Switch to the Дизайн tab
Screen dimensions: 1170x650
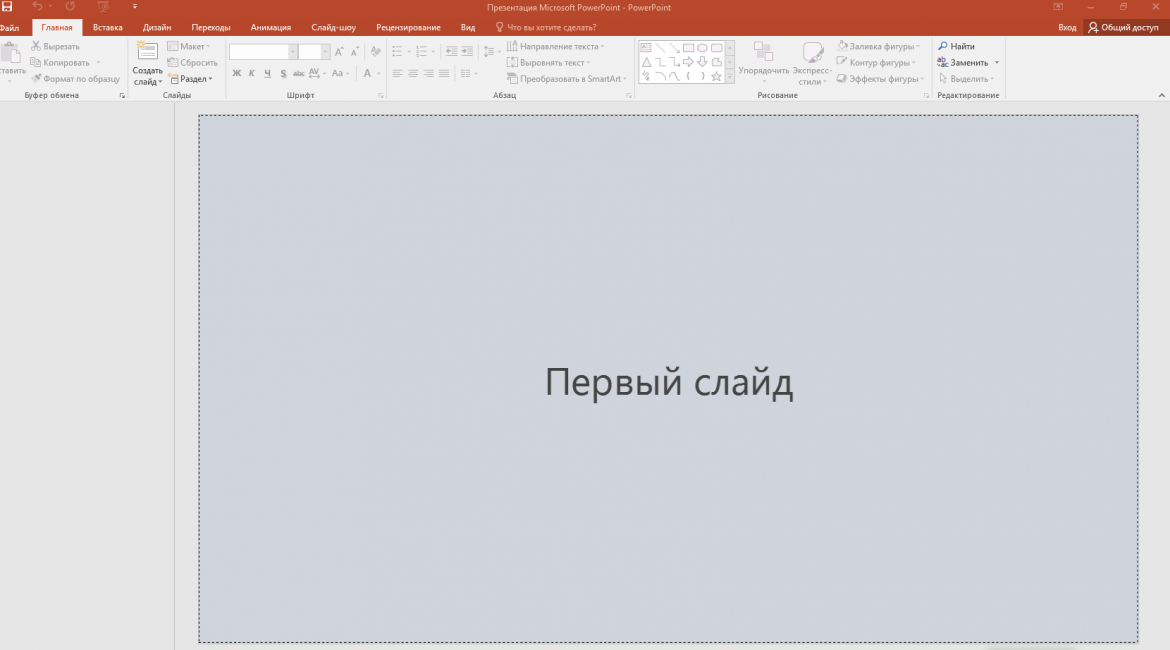pyautogui.click(x=157, y=28)
